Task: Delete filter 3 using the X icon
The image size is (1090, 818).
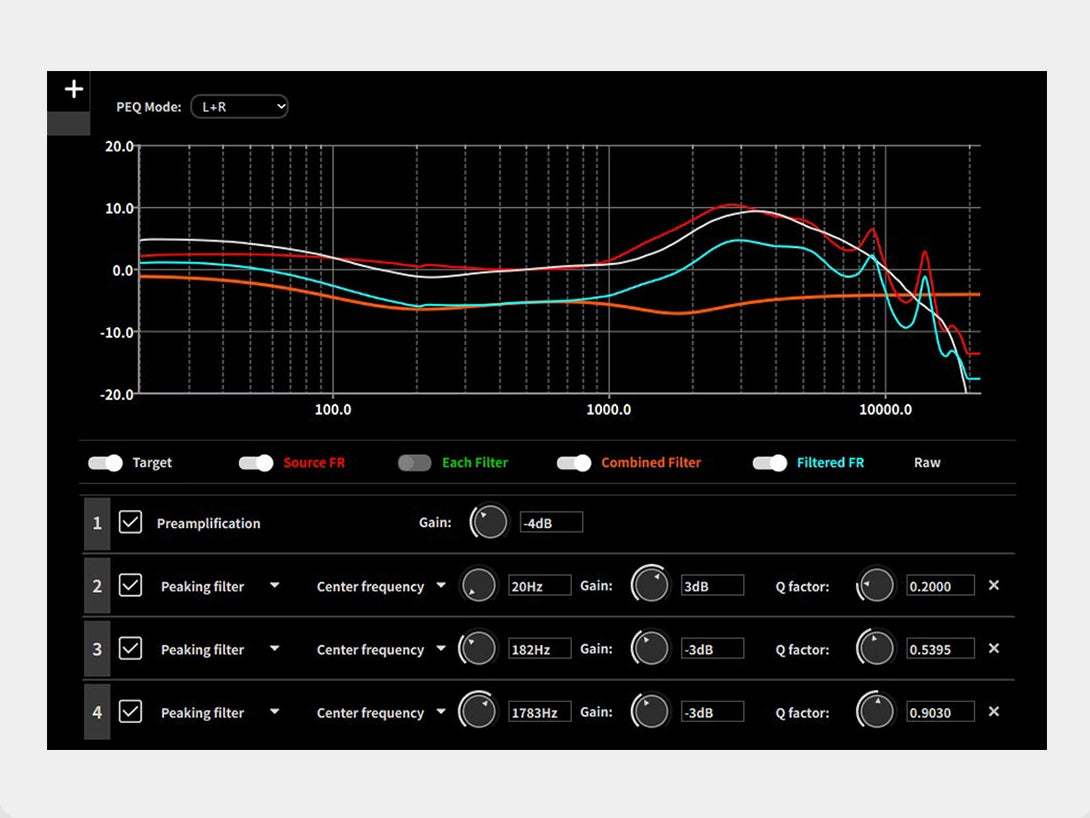Action: (993, 648)
